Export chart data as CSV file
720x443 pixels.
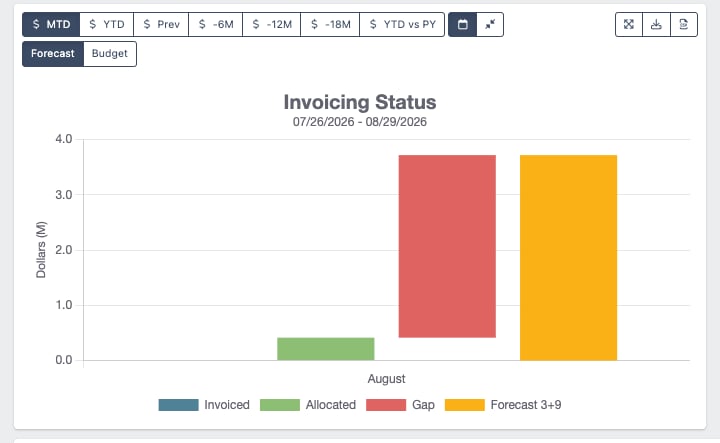[684, 24]
